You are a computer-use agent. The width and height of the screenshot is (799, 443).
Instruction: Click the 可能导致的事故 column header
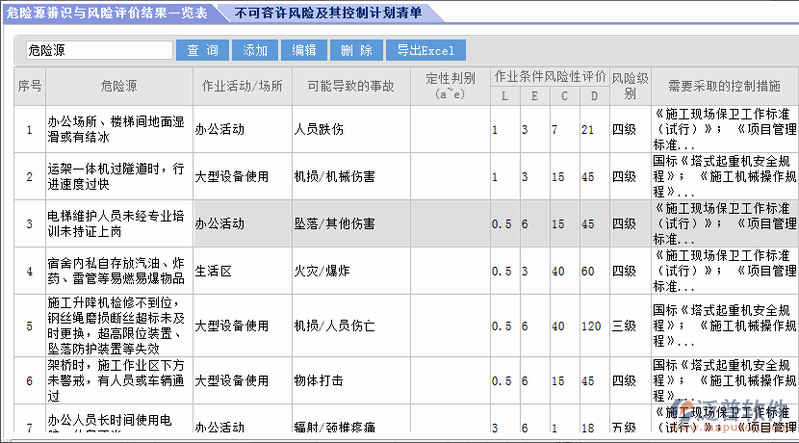click(350, 86)
